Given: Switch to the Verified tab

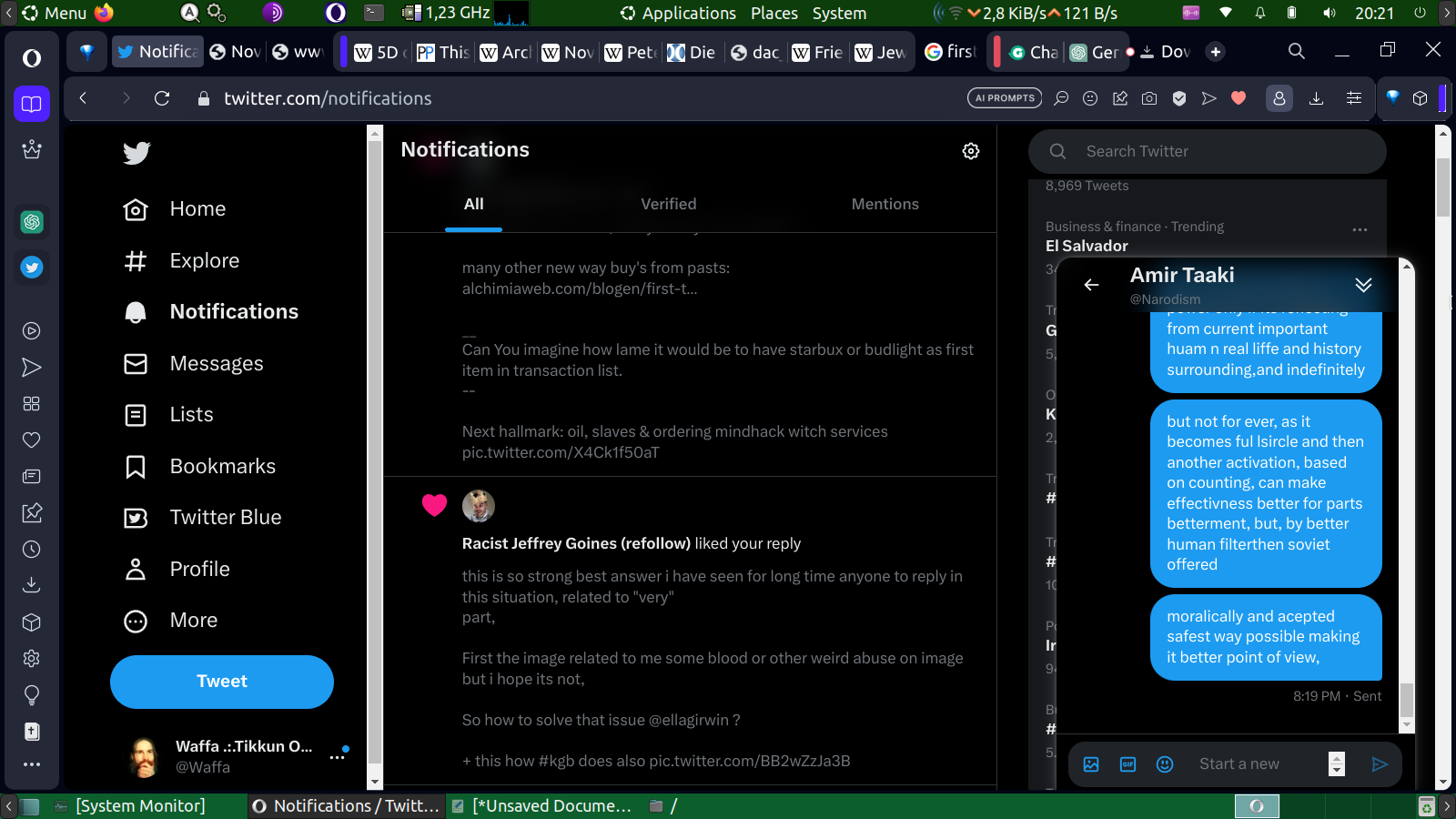Looking at the screenshot, I should tap(668, 205).
